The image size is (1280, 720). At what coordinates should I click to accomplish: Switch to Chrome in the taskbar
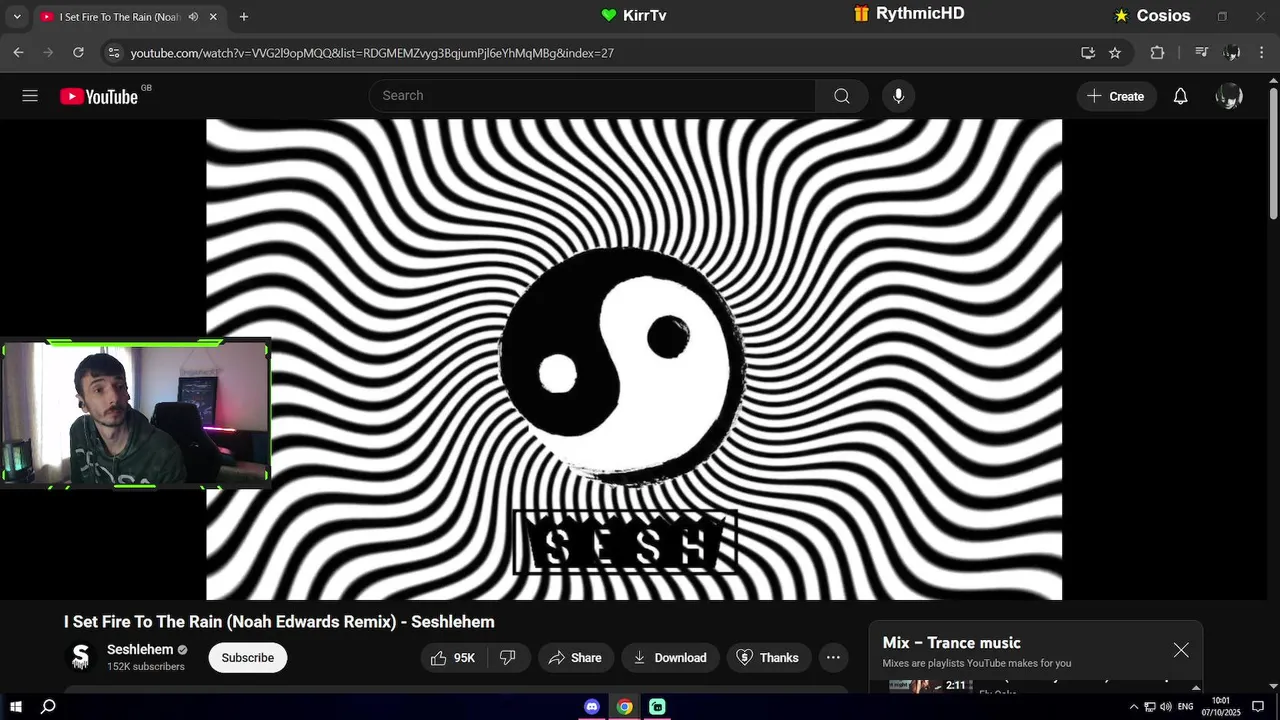tap(624, 707)
